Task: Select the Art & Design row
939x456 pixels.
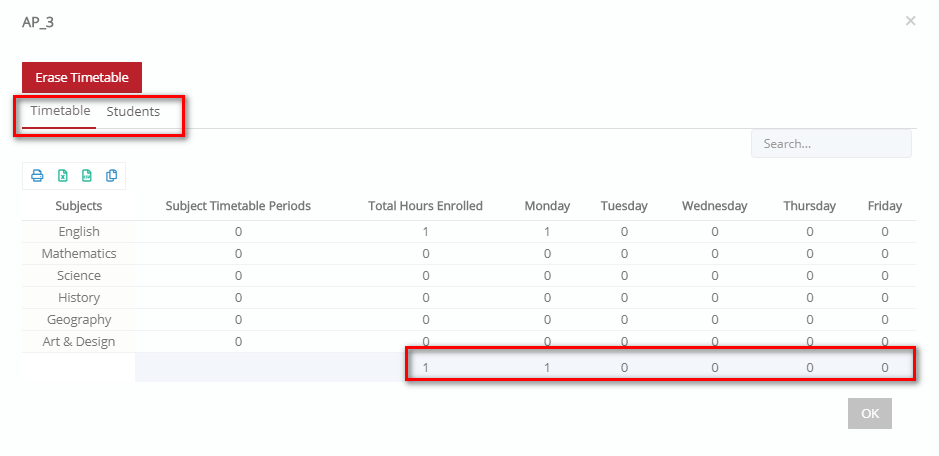Action: (x=469, y=342)
